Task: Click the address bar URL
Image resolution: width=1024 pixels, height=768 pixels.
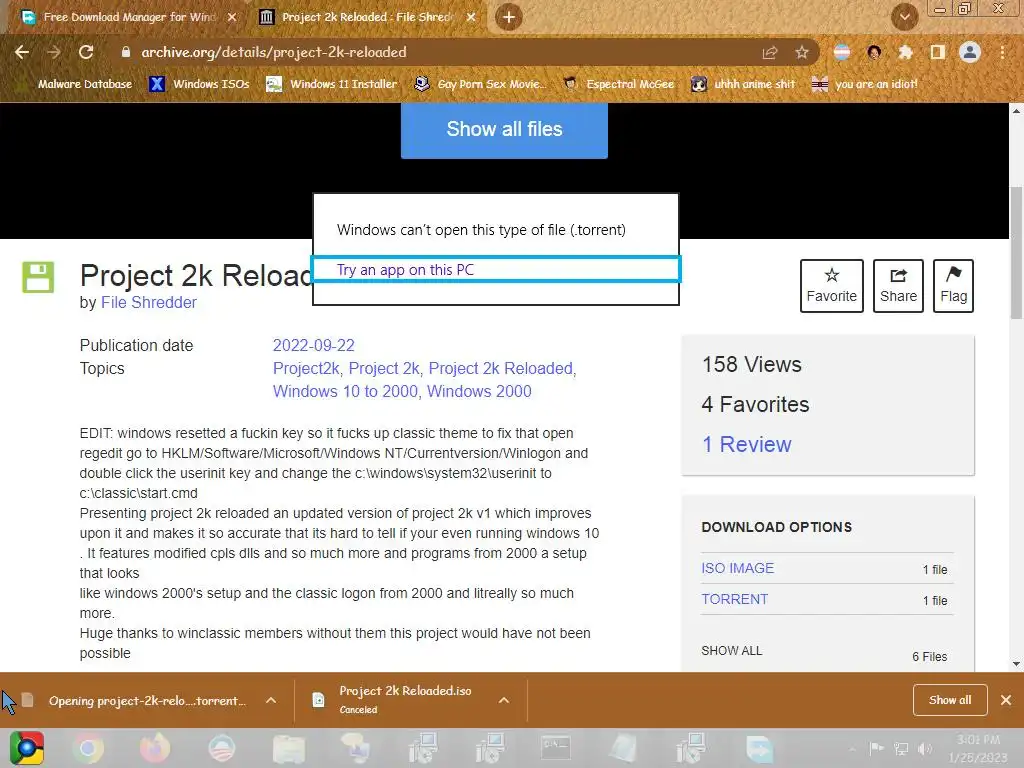Action: click(274, 52)
